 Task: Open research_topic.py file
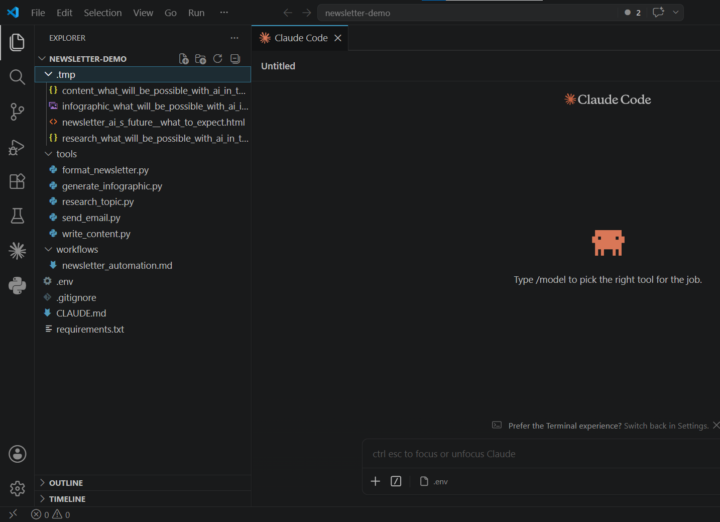click(x=143, y=202)
